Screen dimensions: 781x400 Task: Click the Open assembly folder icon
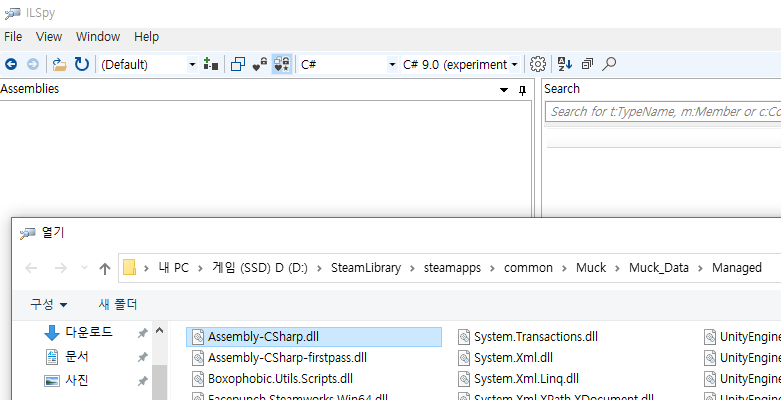[x=60, y=64]
